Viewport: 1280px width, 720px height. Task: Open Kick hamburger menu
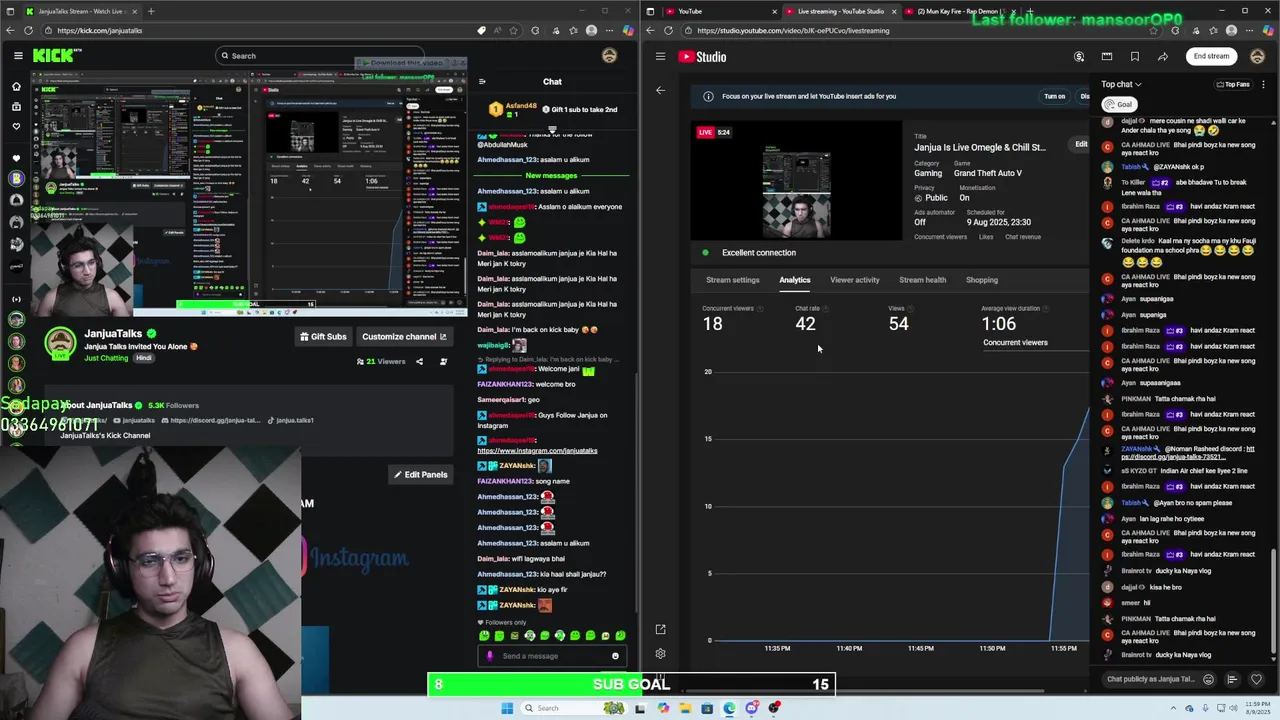point(18,56)
